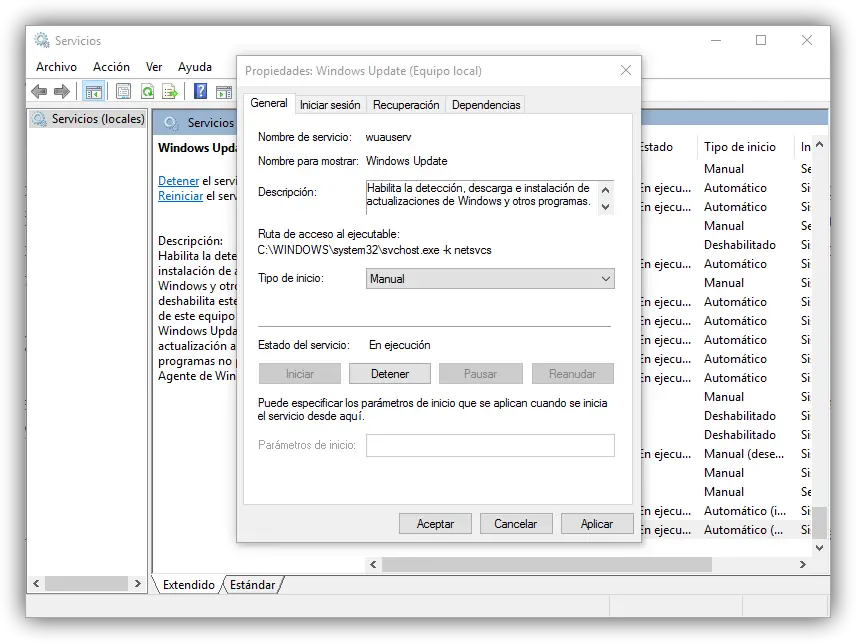Click the En ejecución service status text
Screen dimensions: 856x643
(400, 345)
